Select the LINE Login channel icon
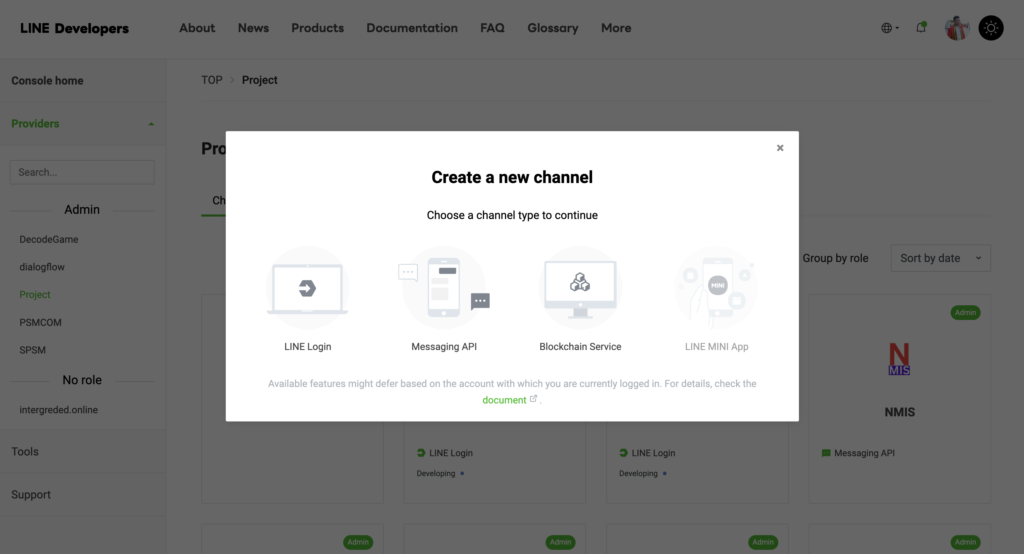 coord(308,287)
